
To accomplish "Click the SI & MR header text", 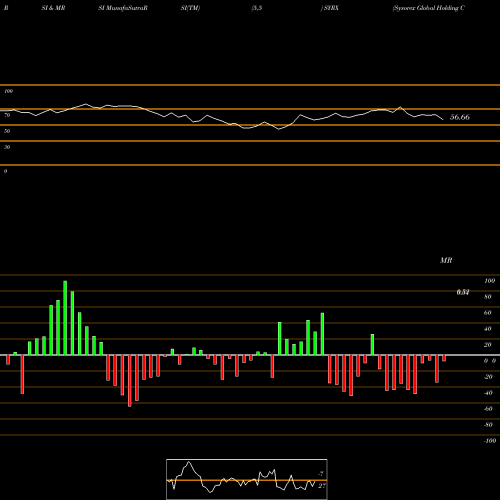I will [x=53, y=8].
